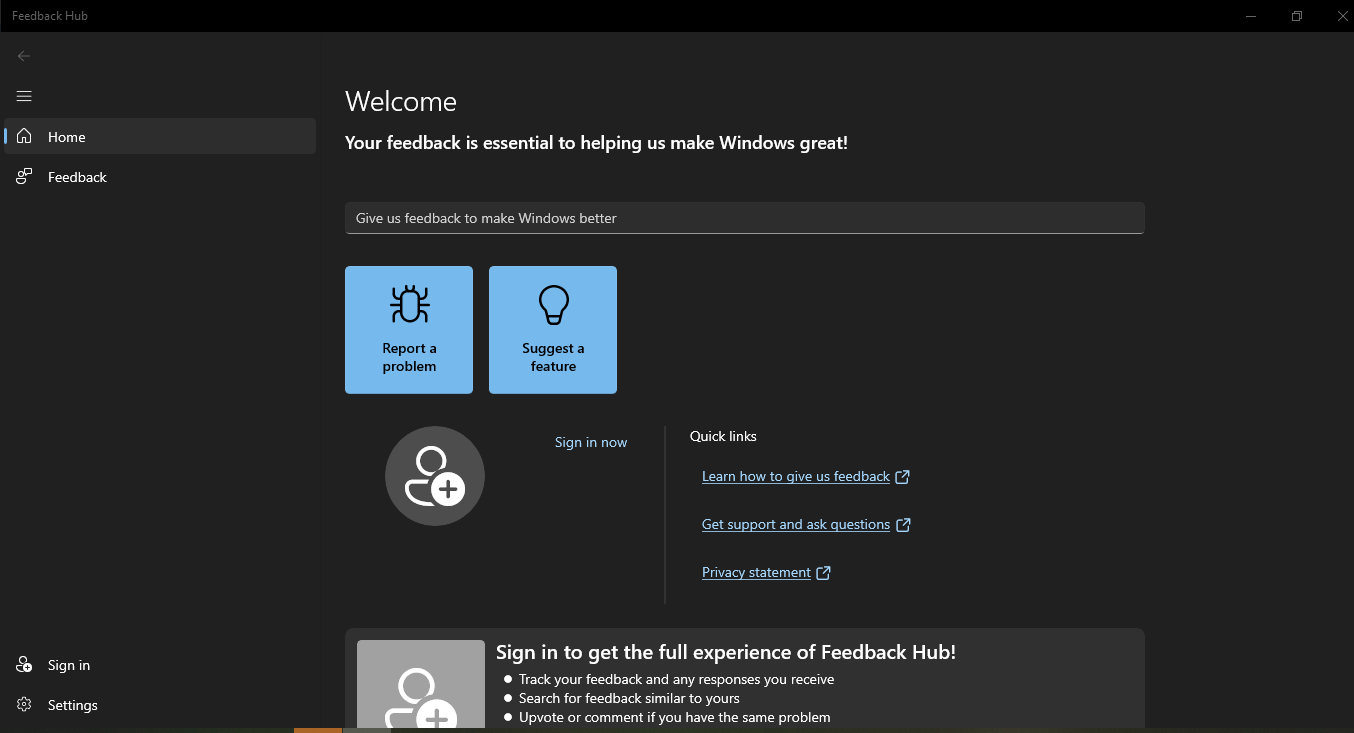Image resolution: width=1354 pixels, height=733 pixels.
Task: Expand the hamburger navigation menu
Action: tap(24, 96)
